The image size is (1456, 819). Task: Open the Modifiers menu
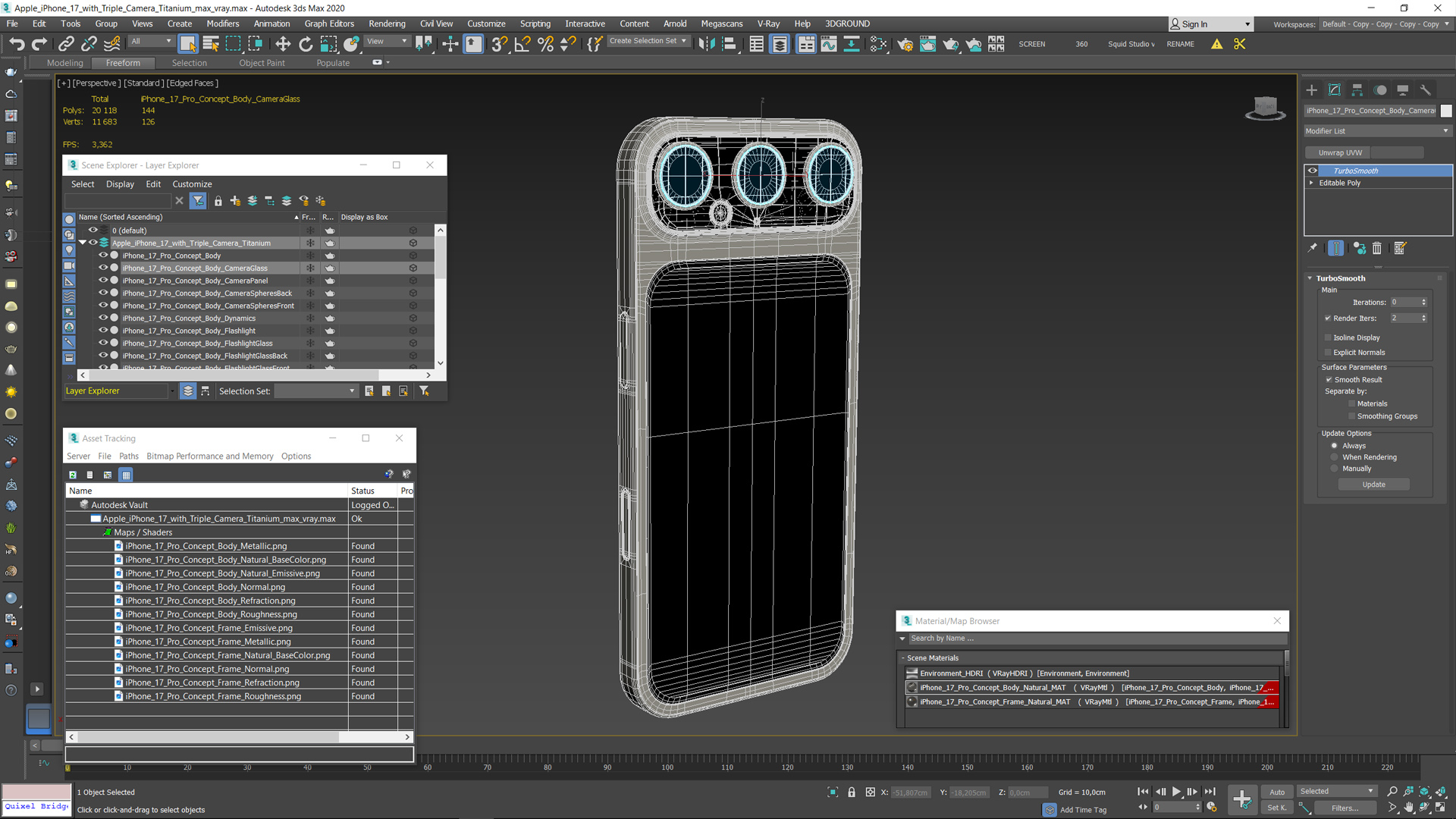(x=222, y=24)
